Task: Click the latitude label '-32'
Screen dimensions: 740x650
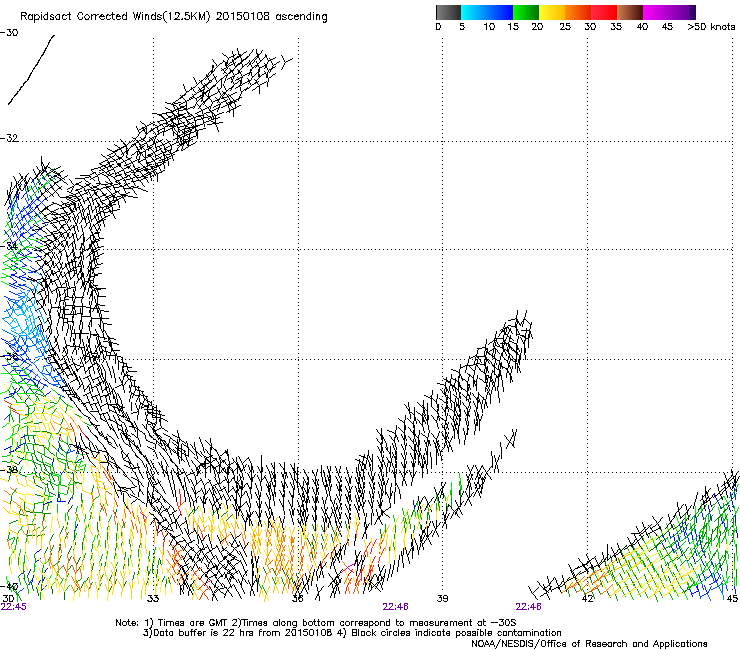Action: tap(9, 138)
